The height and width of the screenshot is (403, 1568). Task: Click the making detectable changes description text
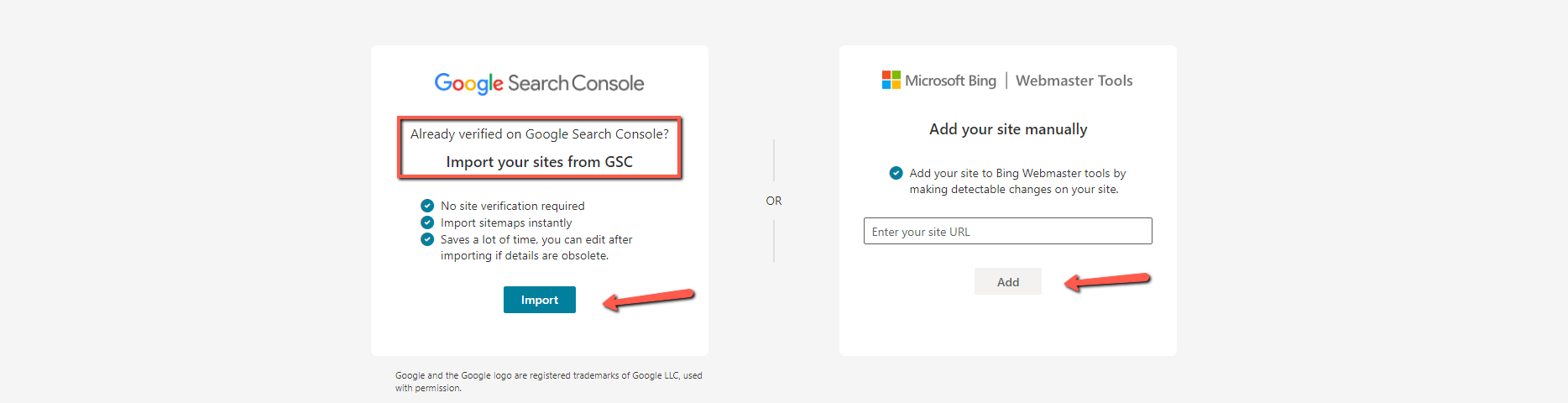[x=1014, y=189]
